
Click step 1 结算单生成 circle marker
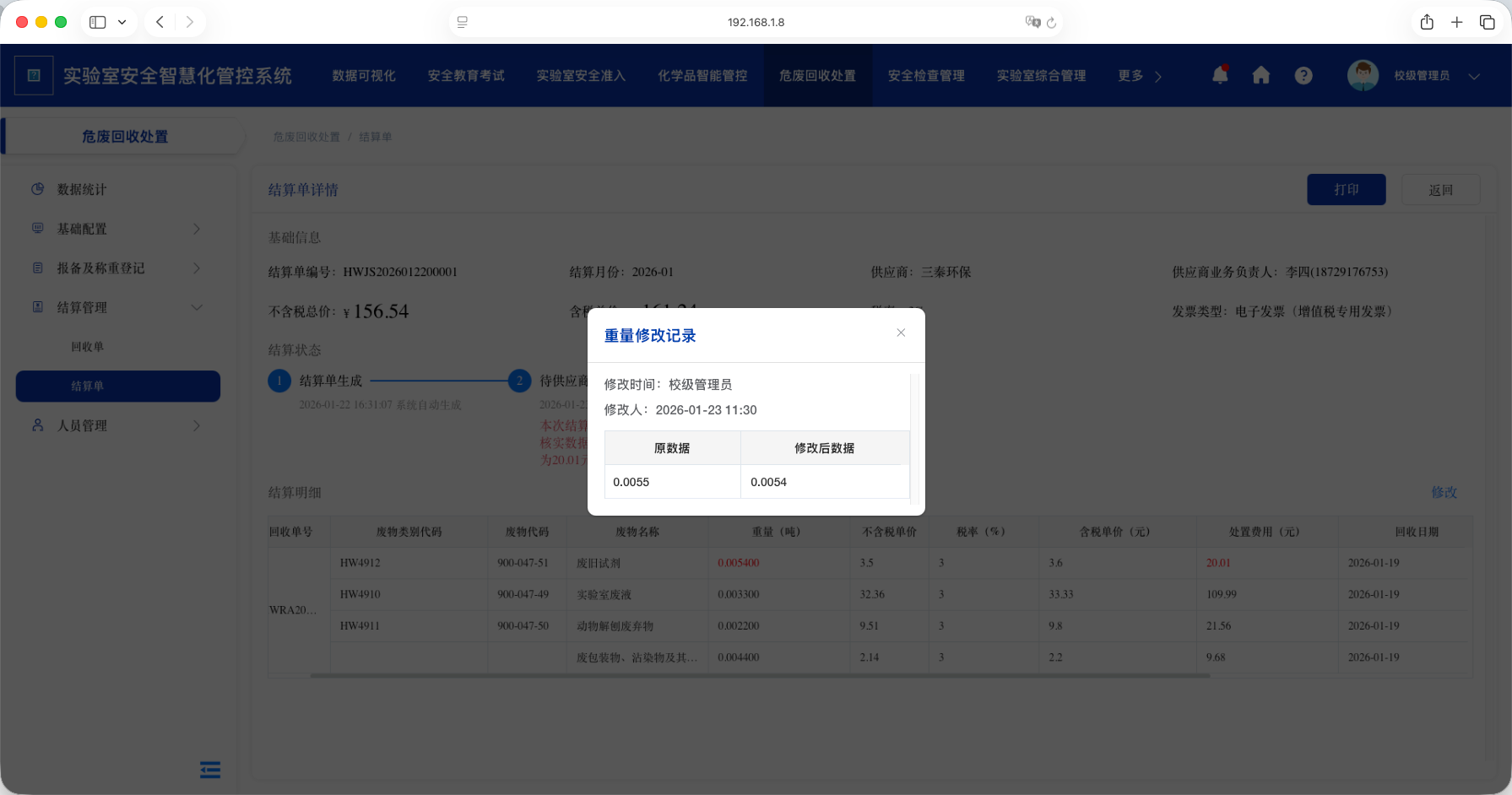[279, 381]
